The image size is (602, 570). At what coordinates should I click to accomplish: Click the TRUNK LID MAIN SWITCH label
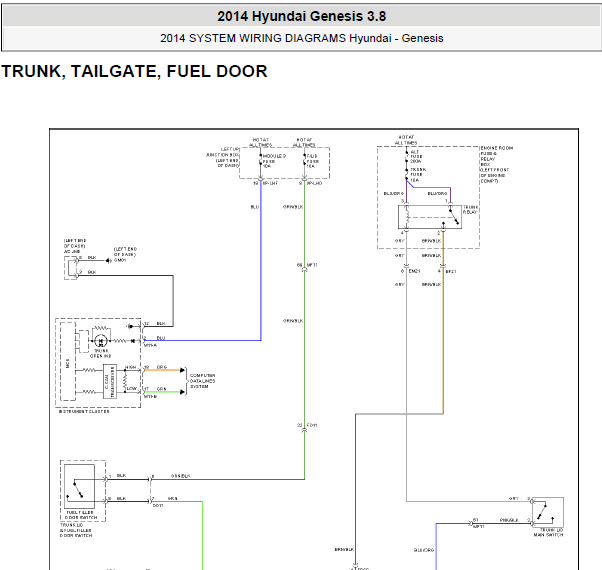(x=548, y=532)
